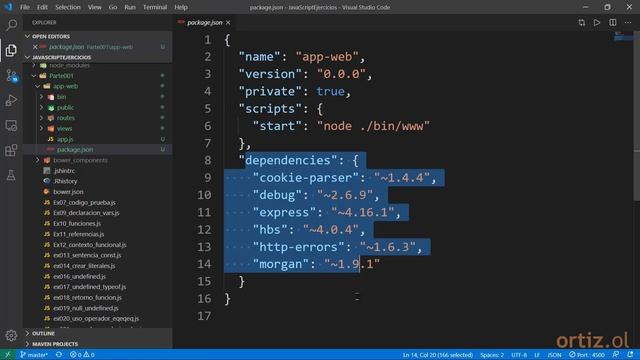This screenshot has width=640, height=360.
Task: Open the Go menu
Action: [x=113, y=7]
